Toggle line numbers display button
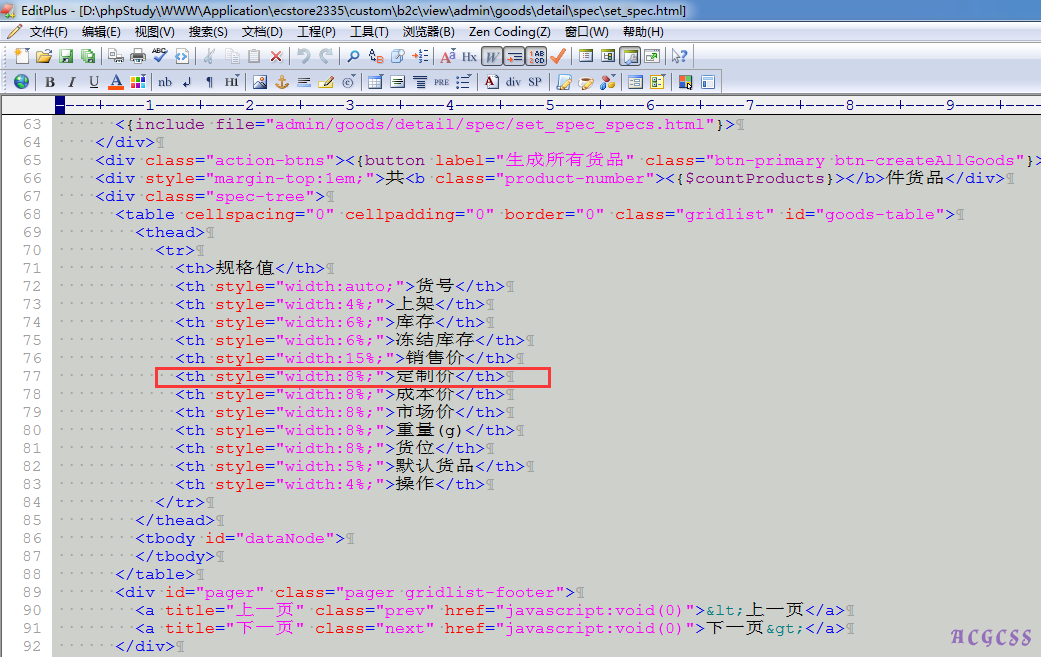 537,56
